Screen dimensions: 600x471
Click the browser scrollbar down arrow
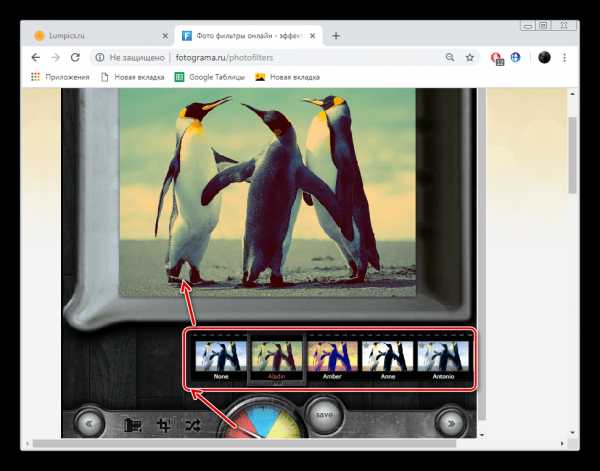coord(572,433)
